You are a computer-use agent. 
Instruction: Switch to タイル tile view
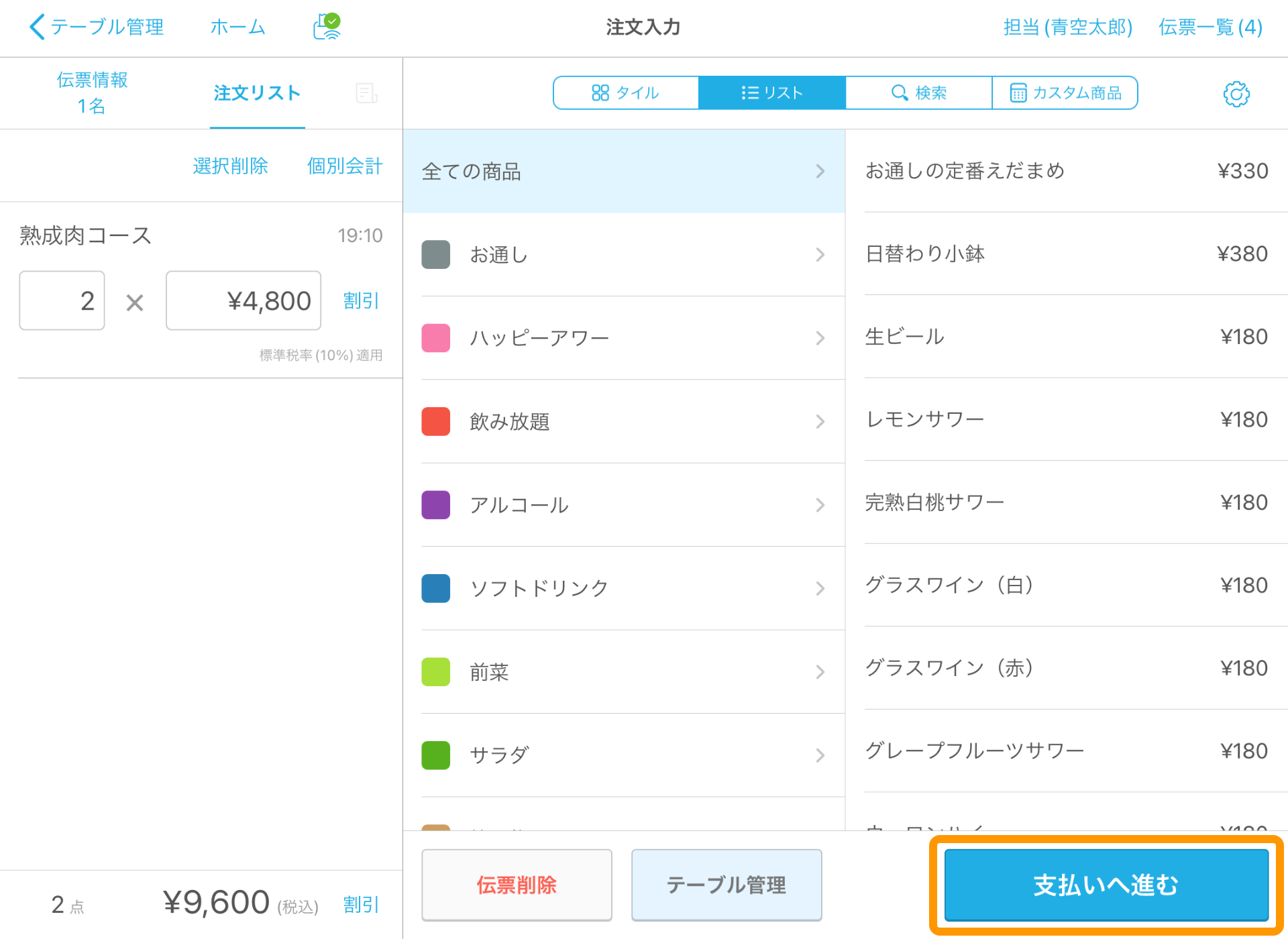[625, 93]
